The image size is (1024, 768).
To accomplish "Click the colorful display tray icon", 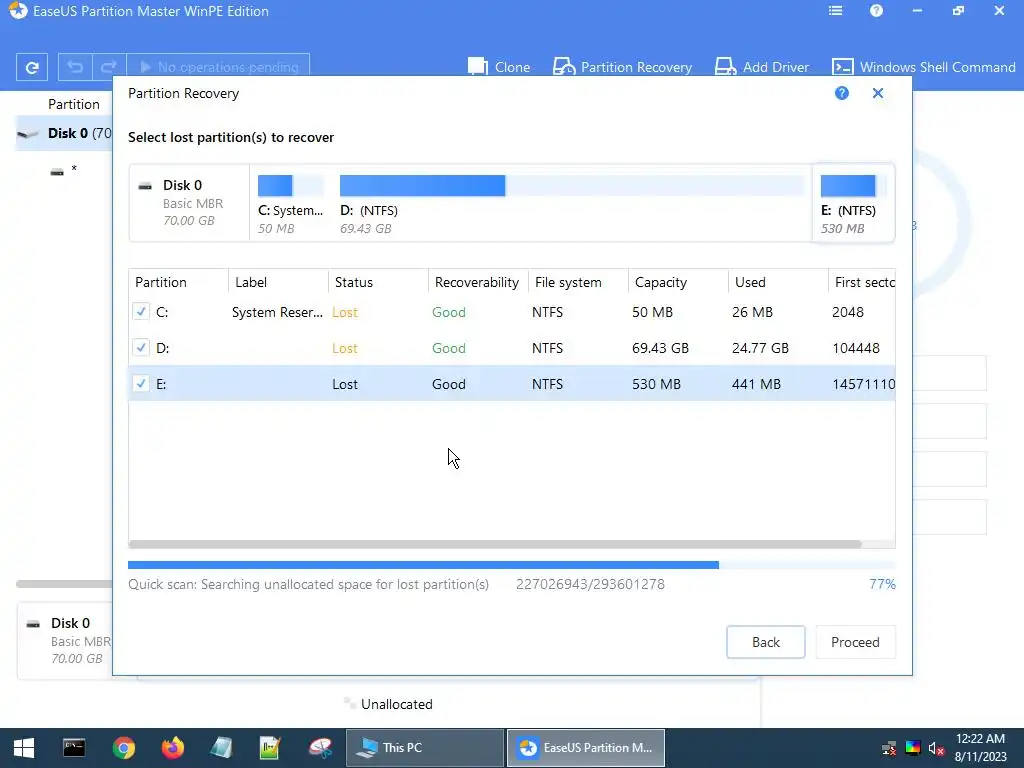I will click(x=913, y=748).
